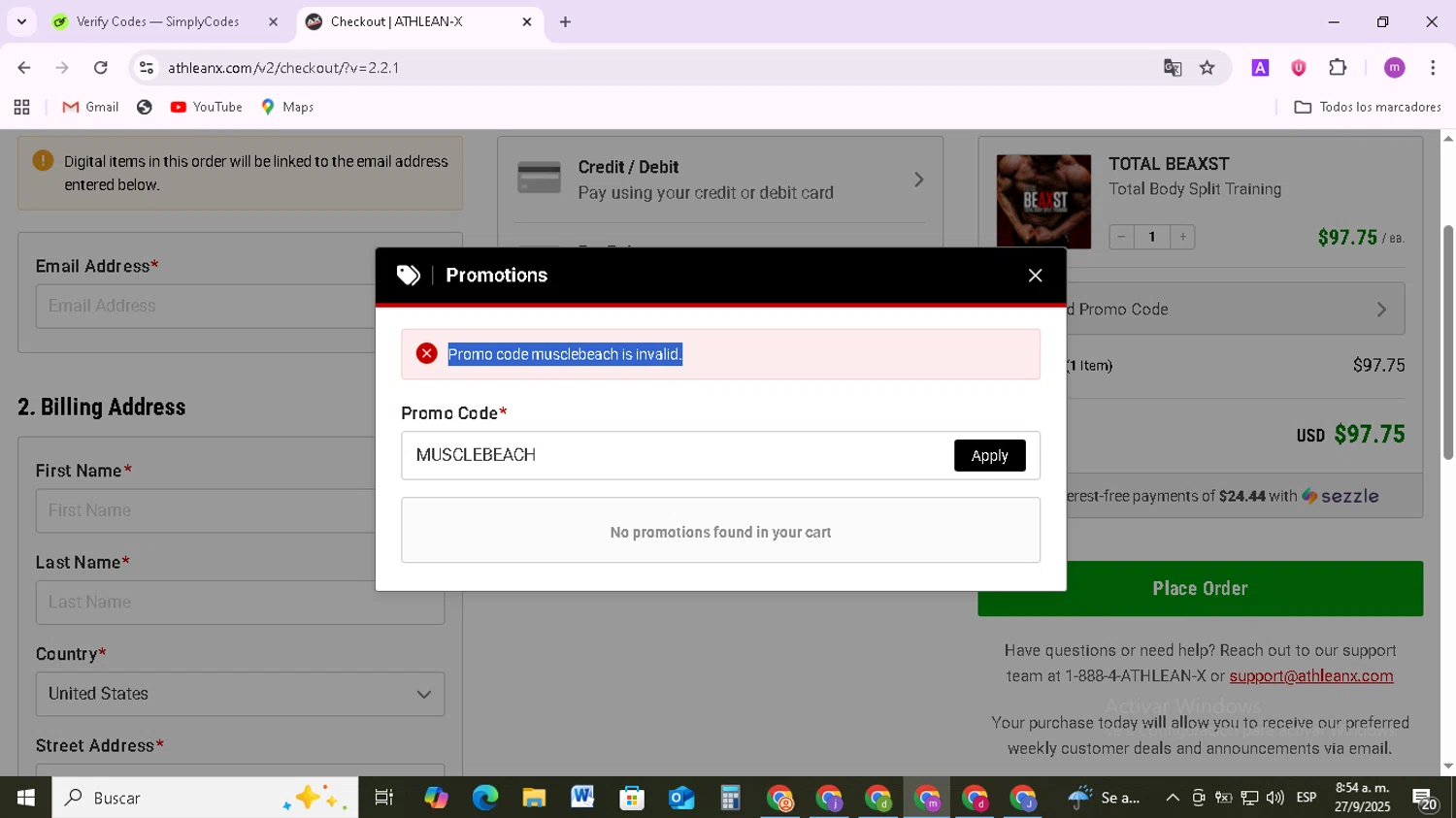
Task: Open the YouTube bookmark
Action: [x=207, y=107]
